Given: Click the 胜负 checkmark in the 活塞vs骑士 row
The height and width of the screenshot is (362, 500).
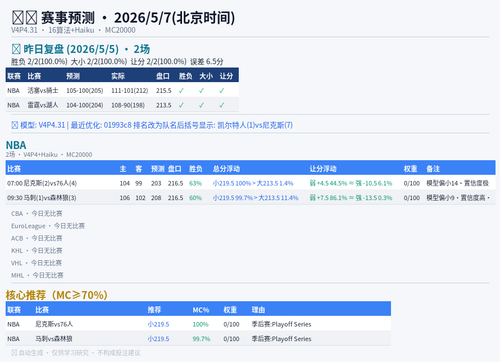Looking at the screenshot, I should click(181, 91).
